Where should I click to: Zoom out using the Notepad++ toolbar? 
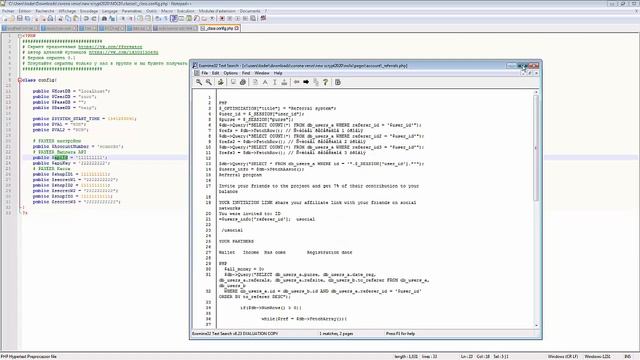tap(130, 18)
